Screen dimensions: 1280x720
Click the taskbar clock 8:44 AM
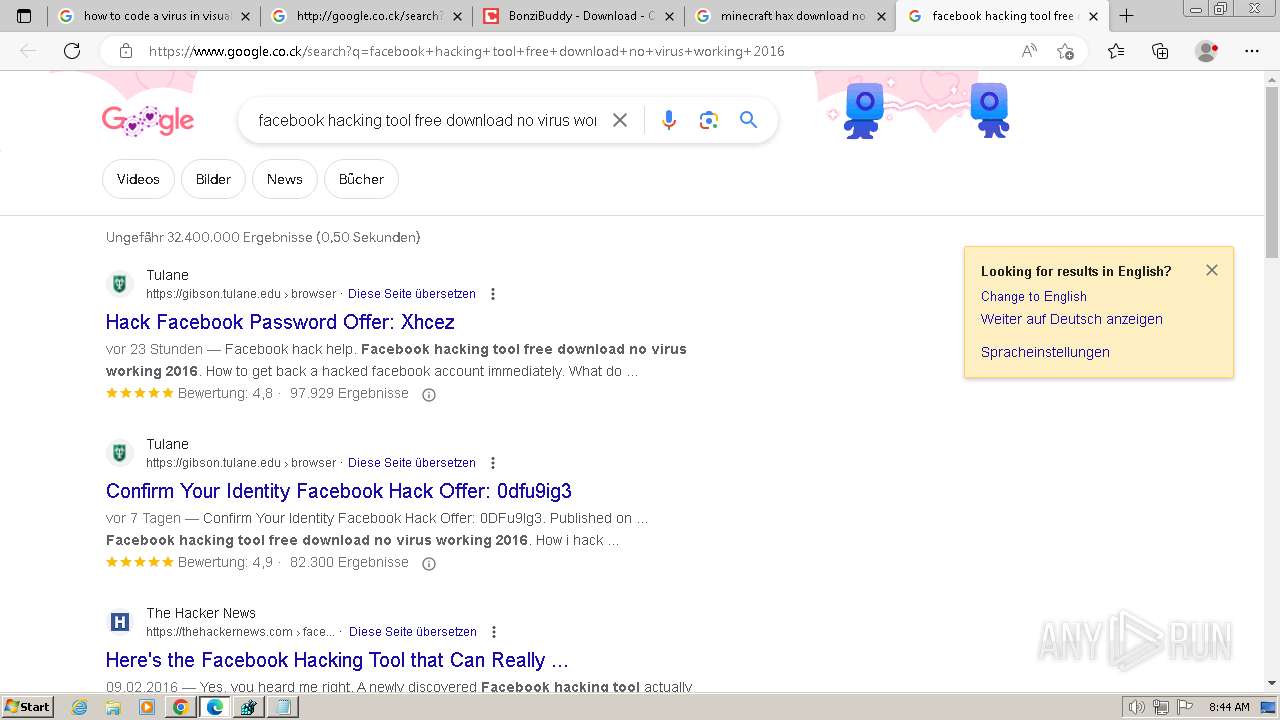coord(1229,707)
